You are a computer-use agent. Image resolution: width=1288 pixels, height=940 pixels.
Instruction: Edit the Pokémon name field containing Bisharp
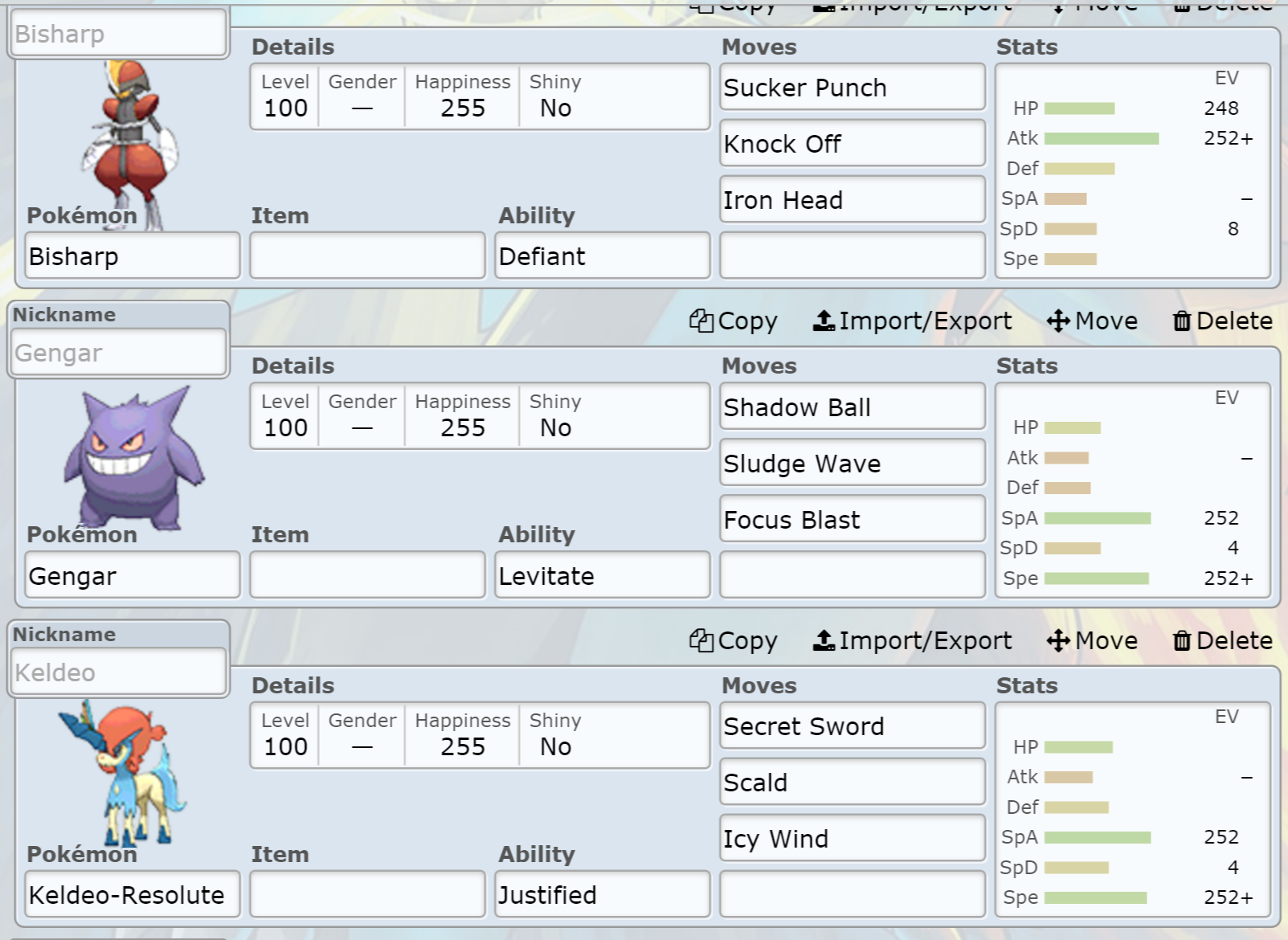click(133, 255)
